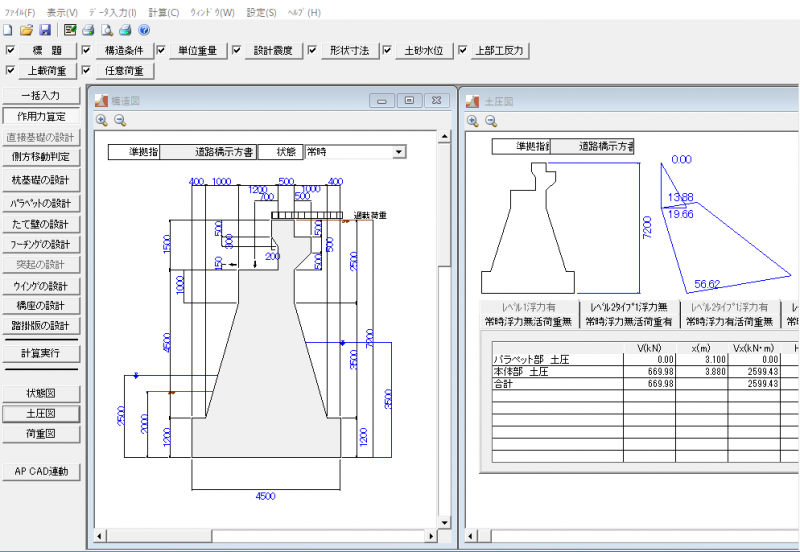Click the フーチングの設計 button

point(41,244)
